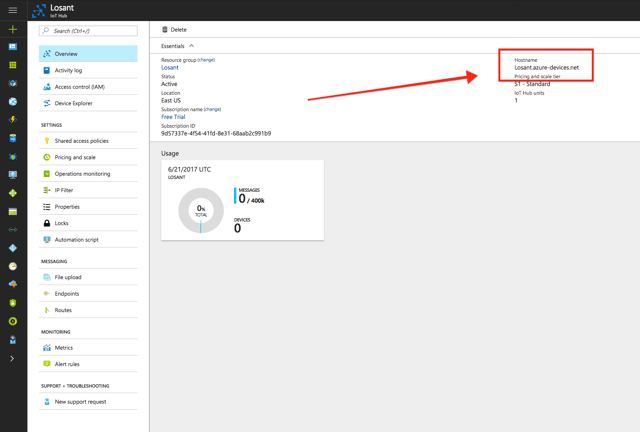Click the Device Explorer icon

[x=47, y=103]
